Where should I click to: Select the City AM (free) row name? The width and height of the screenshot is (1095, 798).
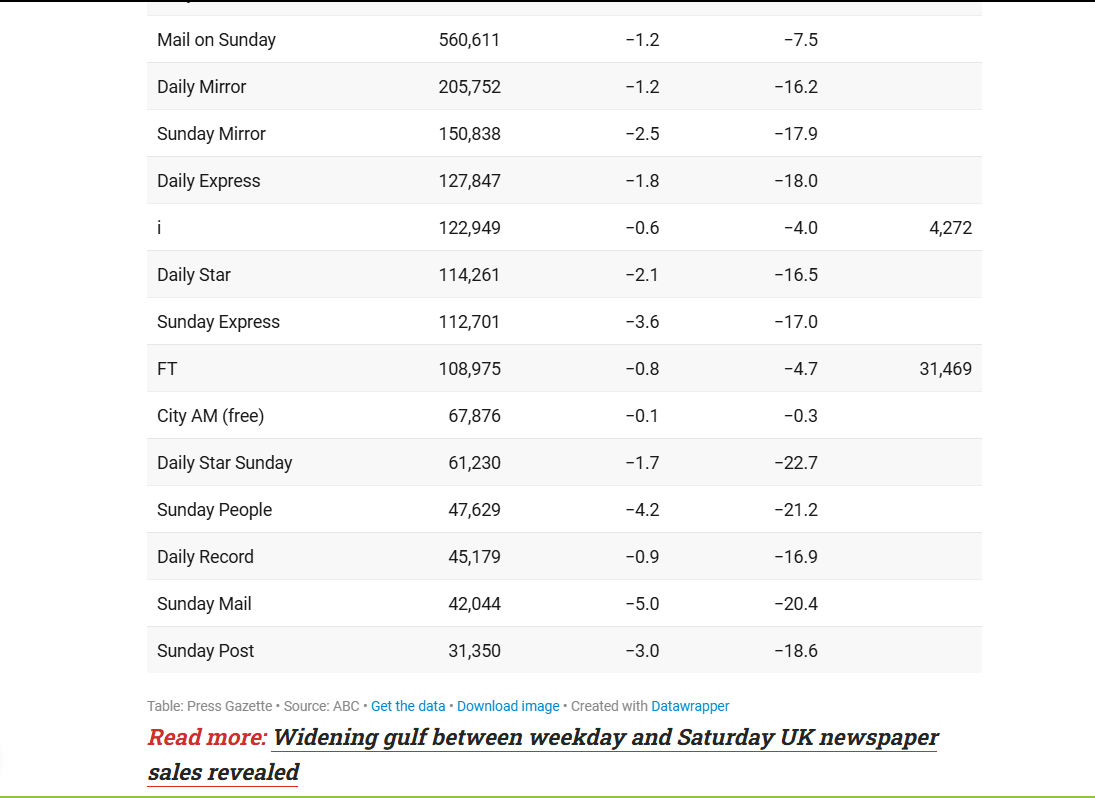pyautogui.click(x=211, y=416)
